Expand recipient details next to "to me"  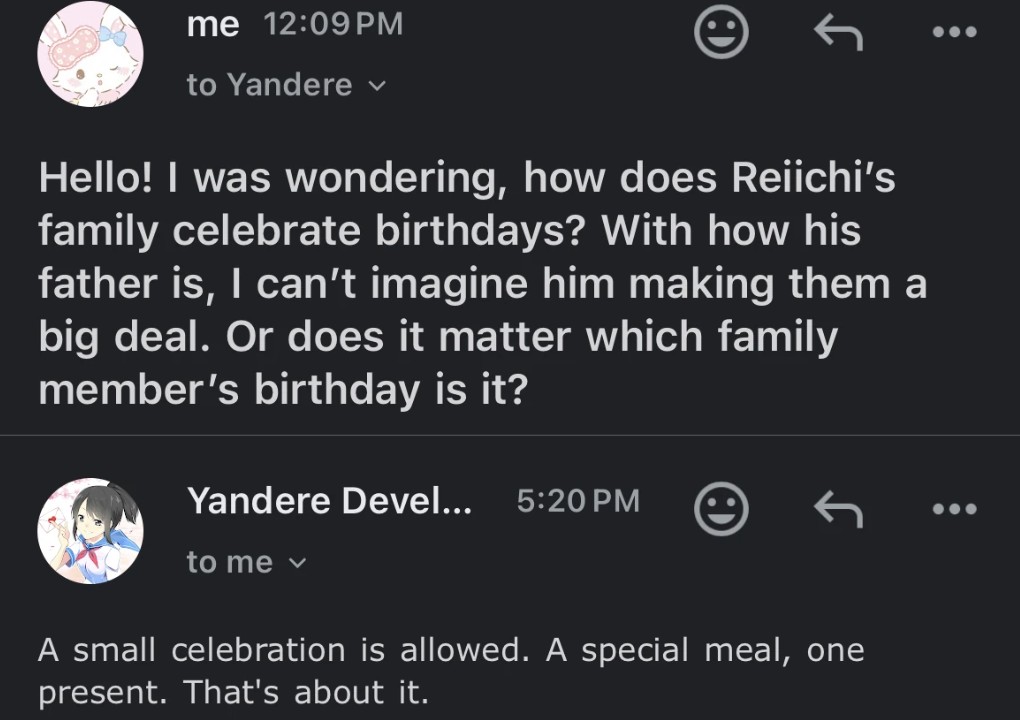coord(296,563)
